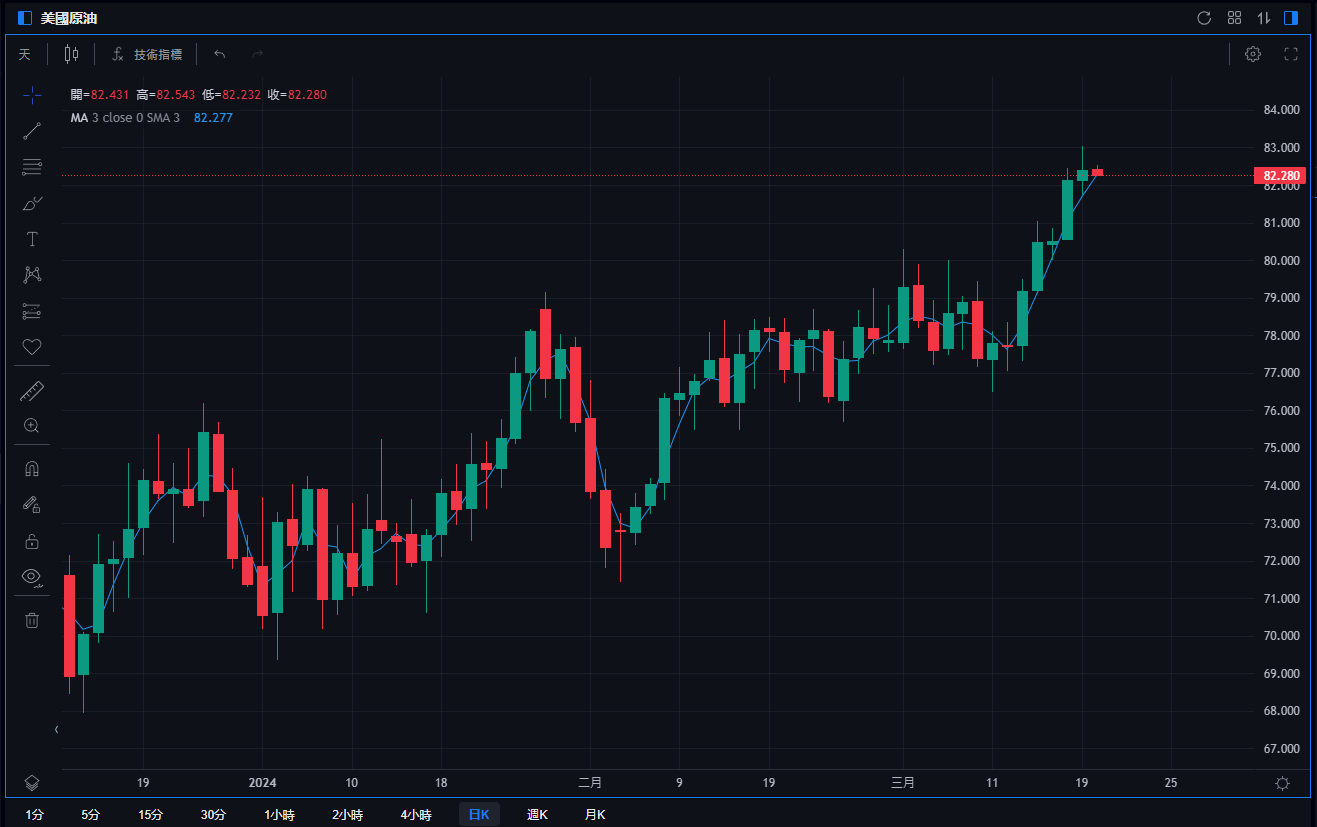Click the trash icon to remove drawings
The width and height of the screenshot is (1317, 827).
point(32,620)
